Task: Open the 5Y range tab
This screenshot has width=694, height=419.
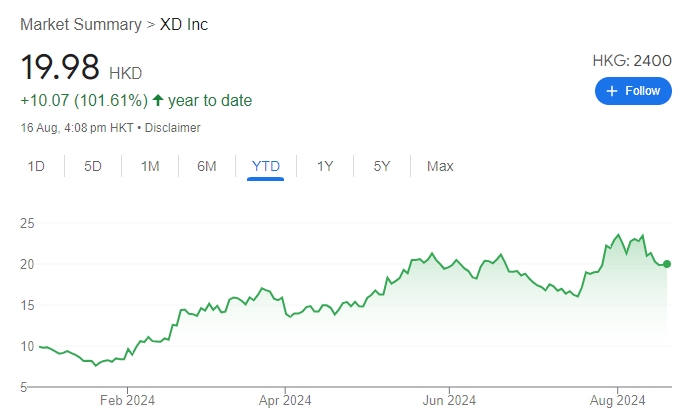Action: (382, 166)
